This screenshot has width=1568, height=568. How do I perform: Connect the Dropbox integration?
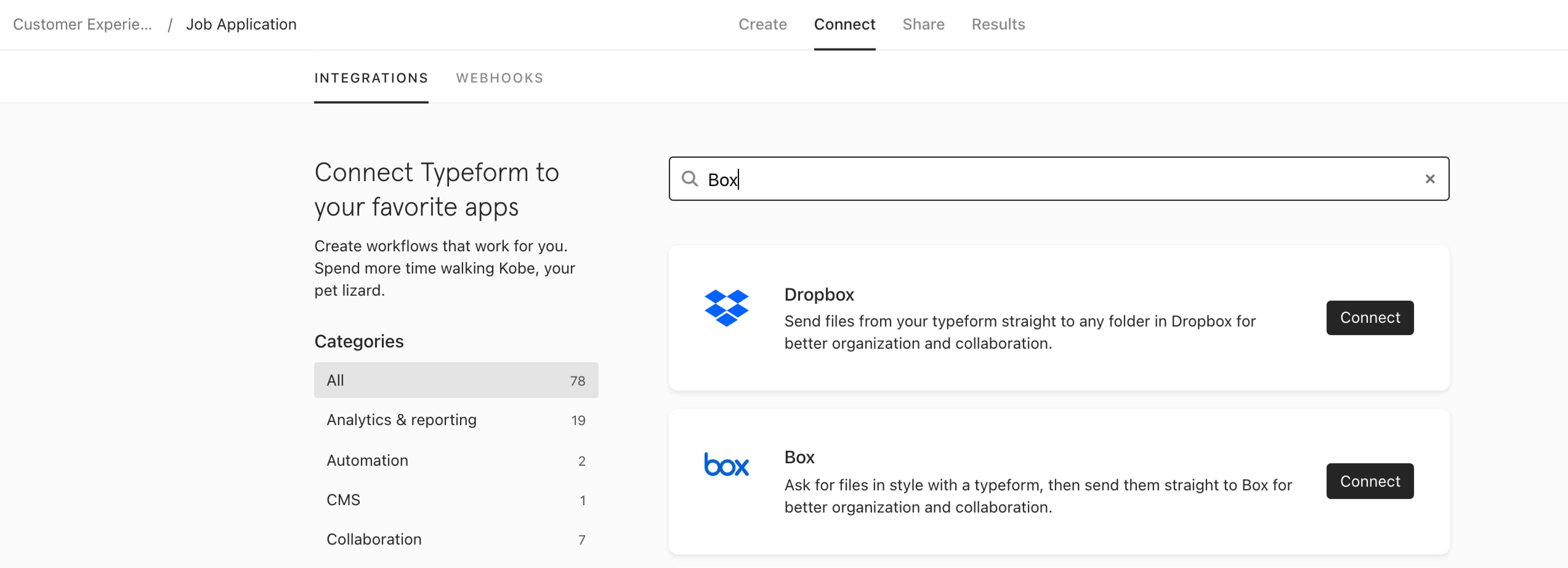coord(1370,317)
